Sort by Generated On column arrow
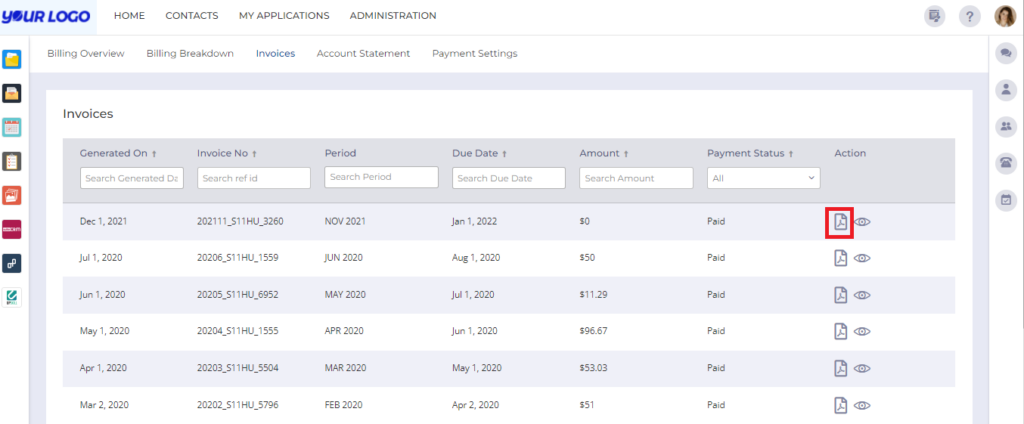1024x424 pixels. 154,154
